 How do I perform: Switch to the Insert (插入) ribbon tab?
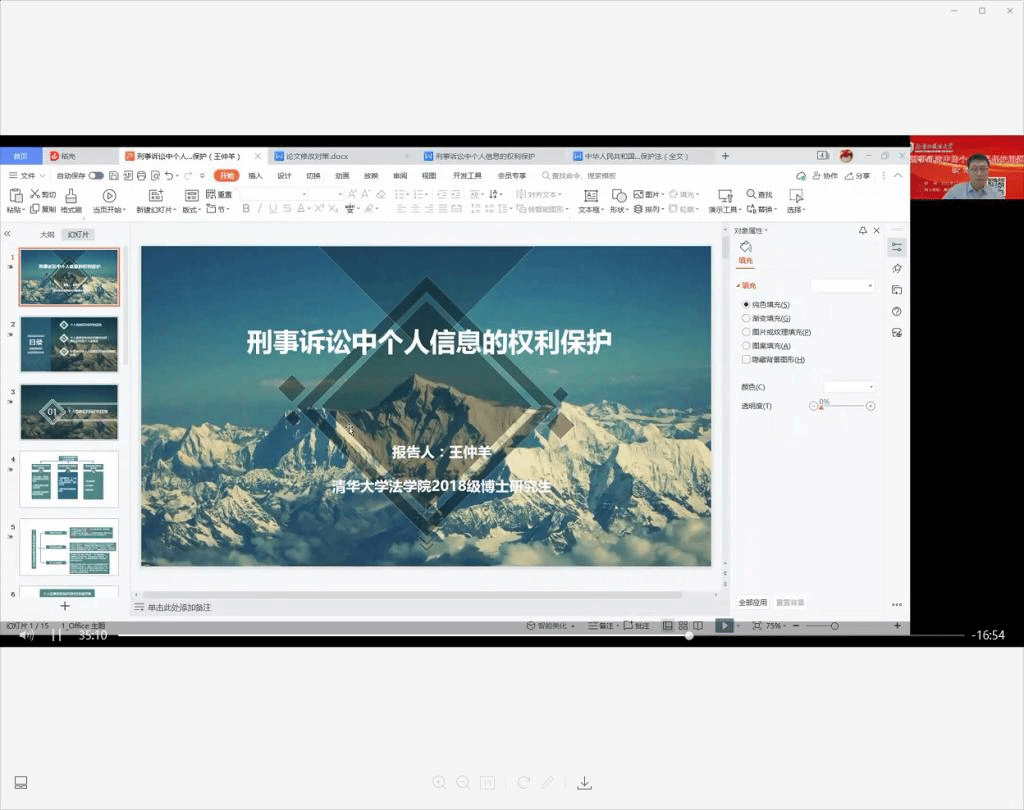click(x=256, y=176)
